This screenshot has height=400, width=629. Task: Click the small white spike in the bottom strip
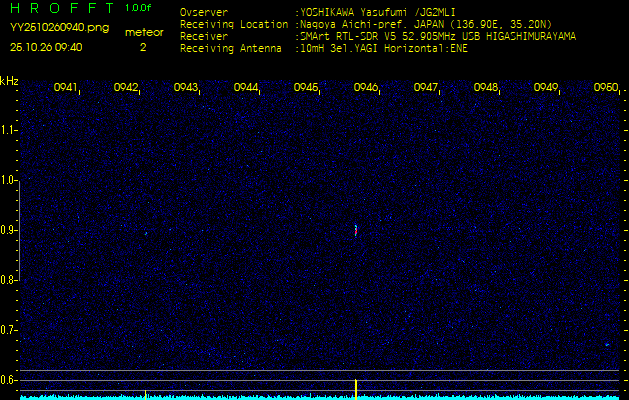[146, 393]
